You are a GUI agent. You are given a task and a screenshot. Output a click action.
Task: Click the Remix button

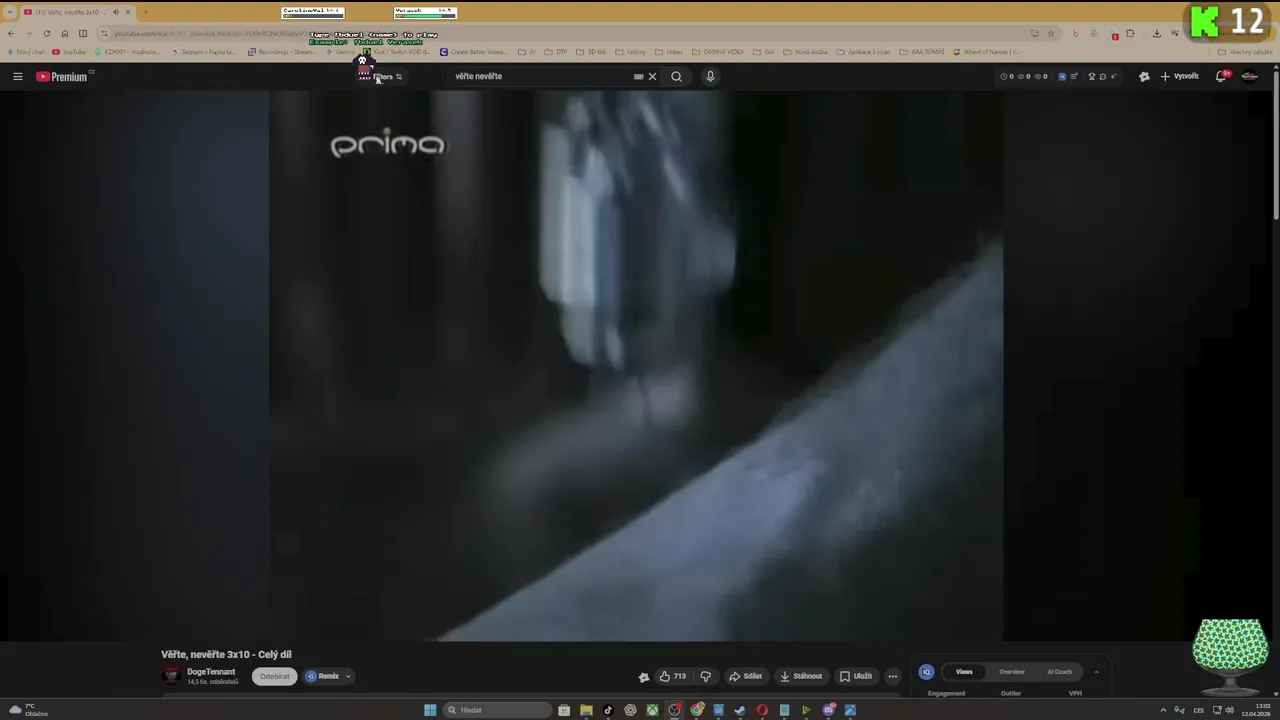point(323,676)
